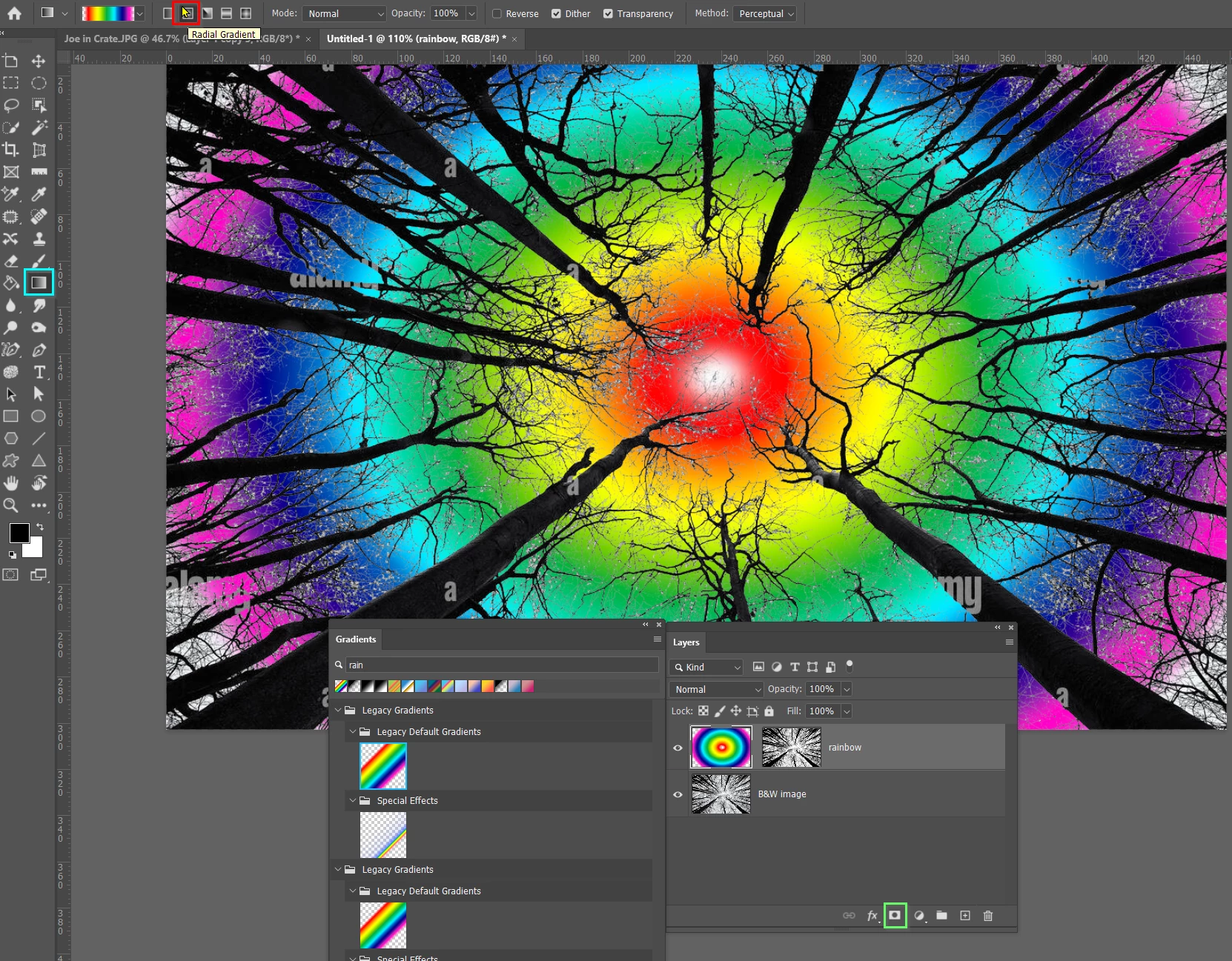
Task: Select the Magic Wand tool
Action: [x=39, y=127]
